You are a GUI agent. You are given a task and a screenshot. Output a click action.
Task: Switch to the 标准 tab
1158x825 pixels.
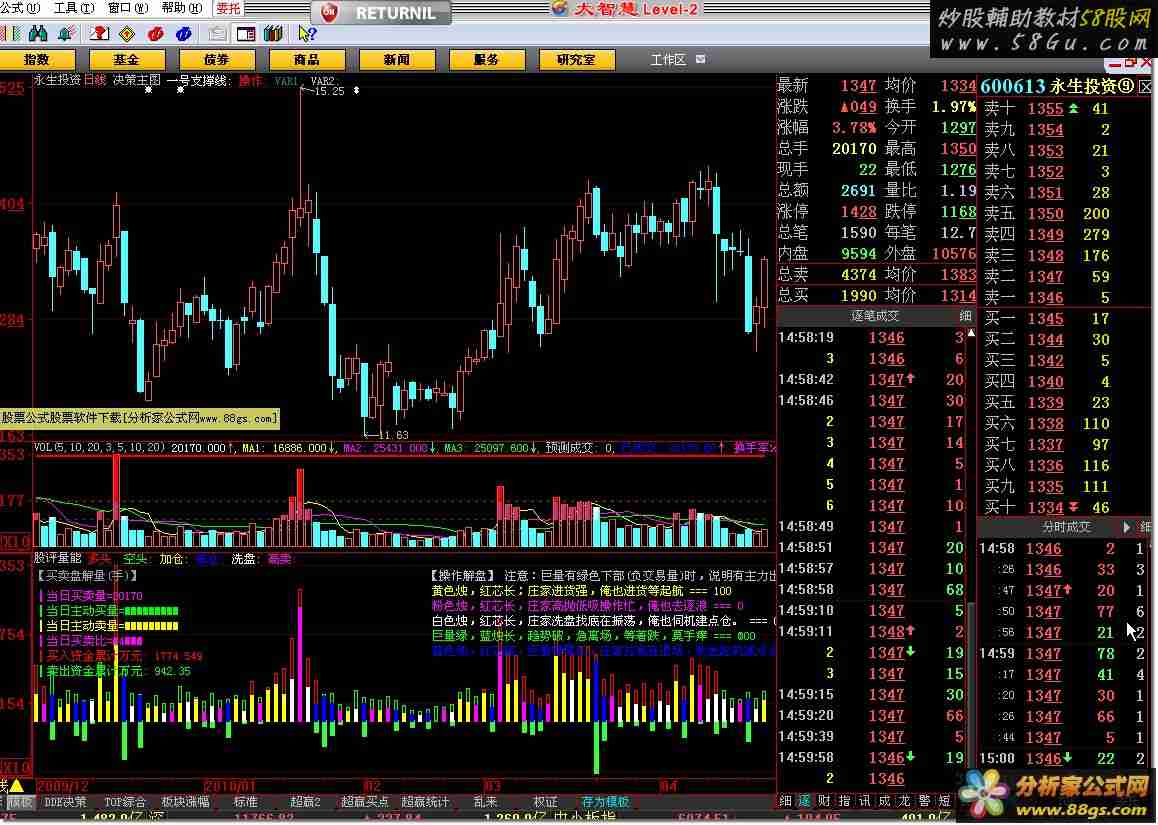point(246,802)
